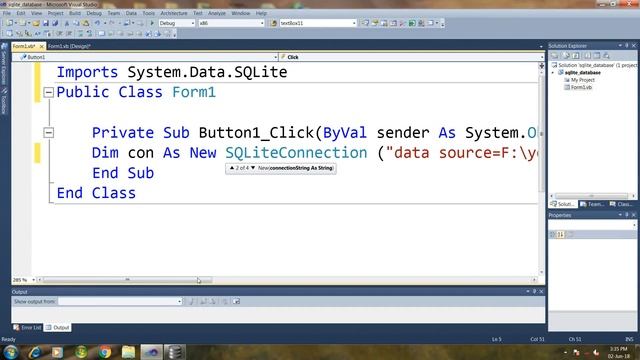
Task: Open the Tools menu
Action: pos(149,13)
